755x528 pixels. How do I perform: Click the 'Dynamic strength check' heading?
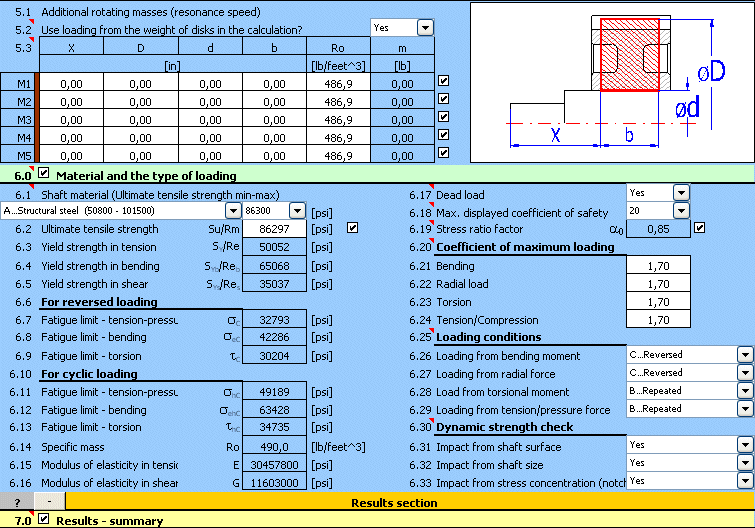click(504, 427)
